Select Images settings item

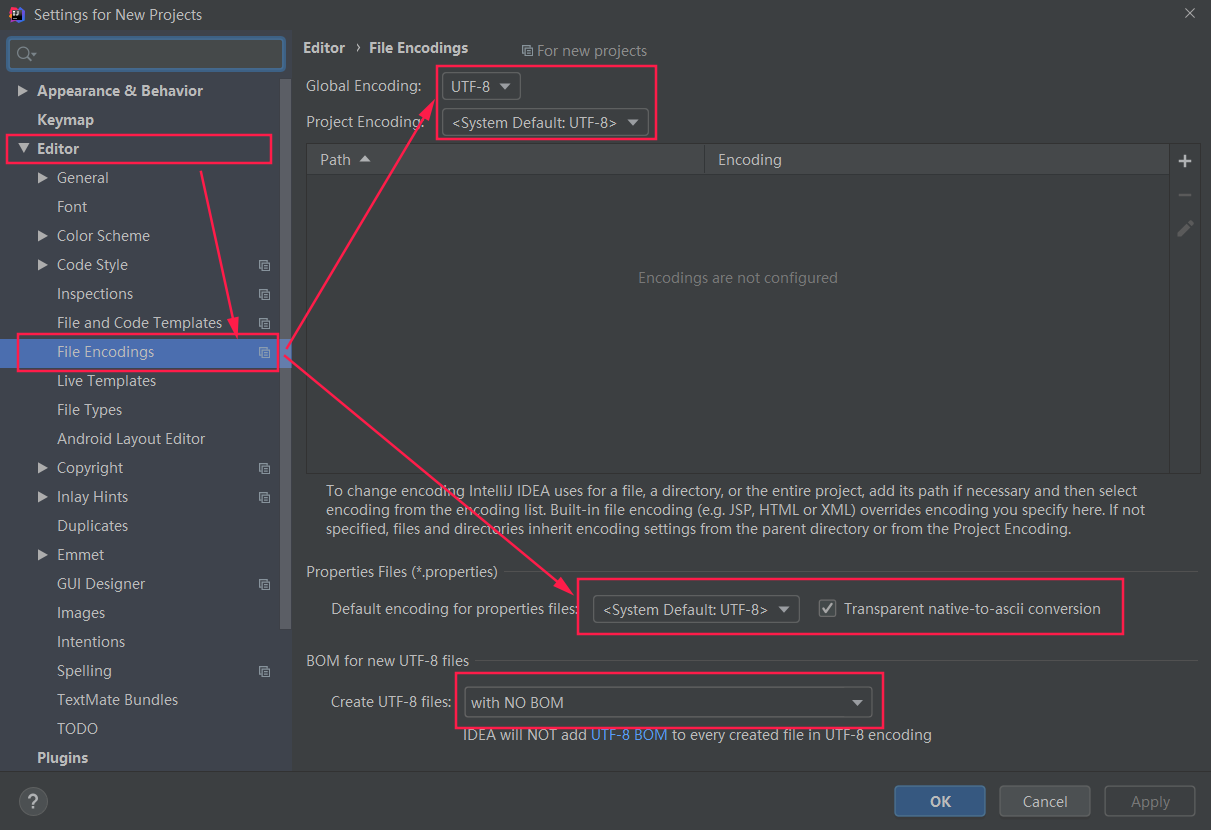pyautogui.click(x=81, y=613)
